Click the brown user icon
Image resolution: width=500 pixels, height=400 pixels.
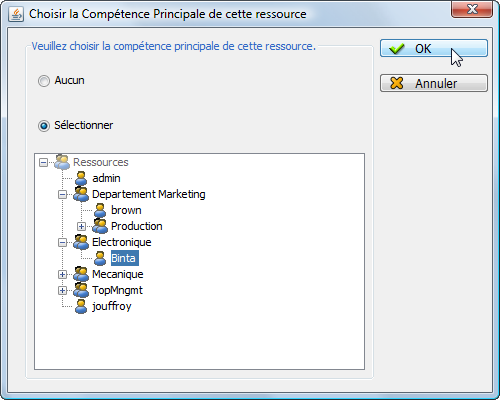pyautogui.click(x=100, y=210)
